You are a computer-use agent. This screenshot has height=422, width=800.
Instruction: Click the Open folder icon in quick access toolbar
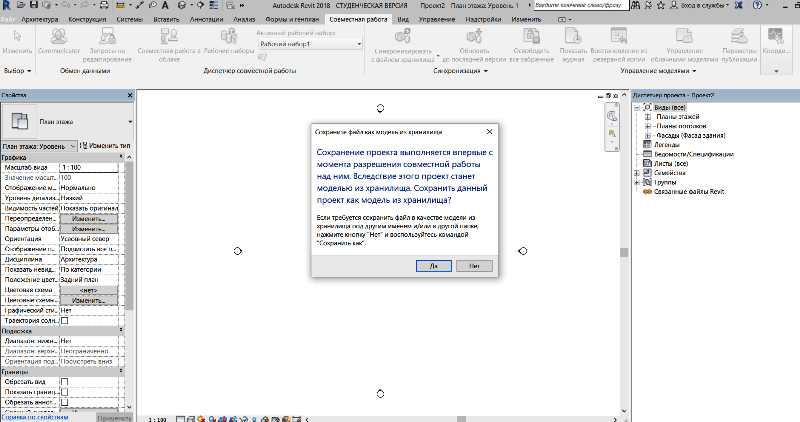[x=21, y=5]
